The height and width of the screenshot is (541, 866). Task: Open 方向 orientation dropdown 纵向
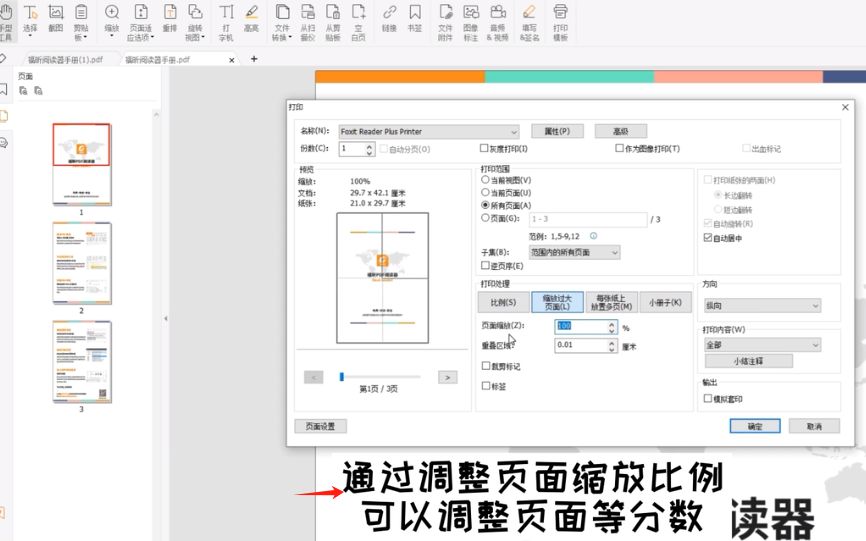[762, 305]
